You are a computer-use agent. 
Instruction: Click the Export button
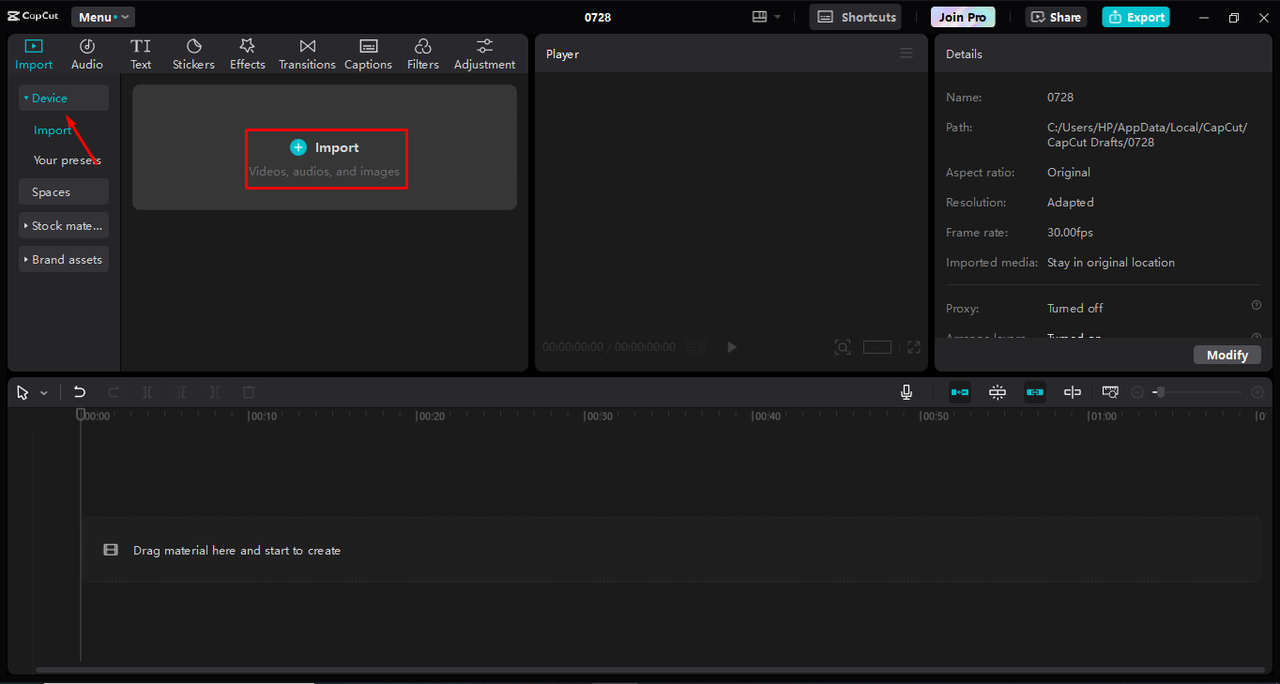tap(1136, 17)
